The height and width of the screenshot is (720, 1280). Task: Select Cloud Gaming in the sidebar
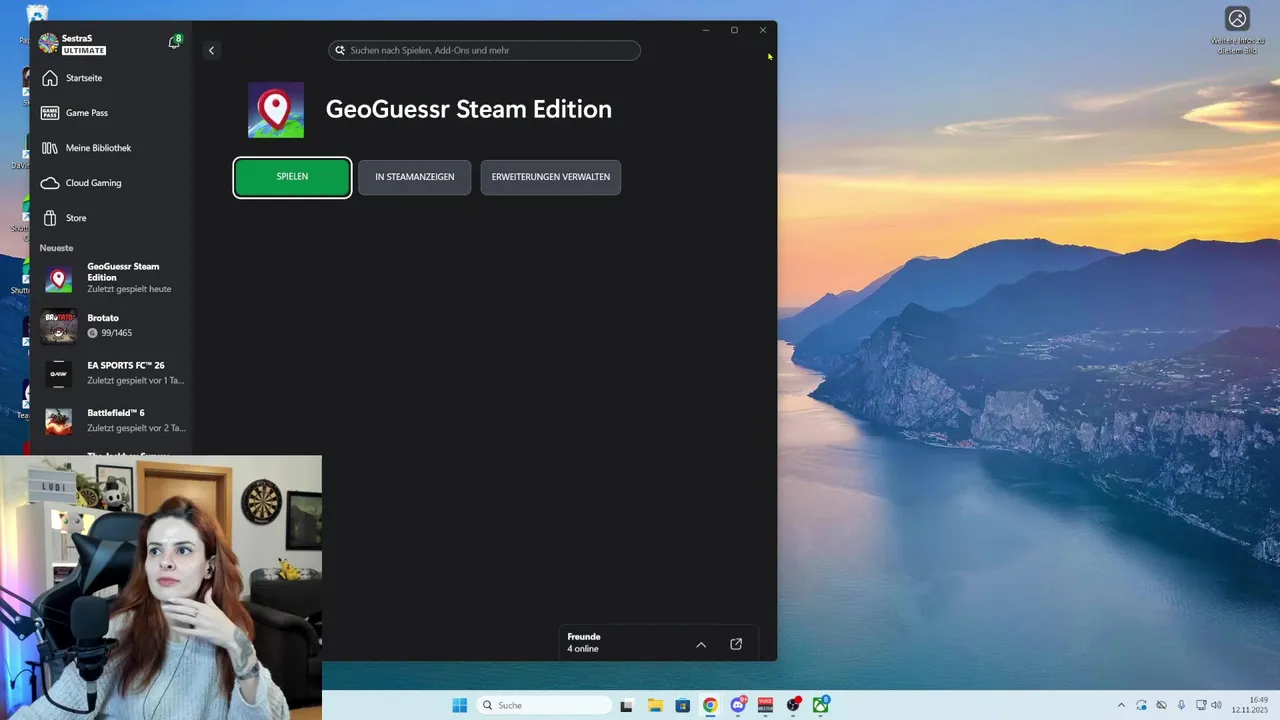tap(94, 183)
